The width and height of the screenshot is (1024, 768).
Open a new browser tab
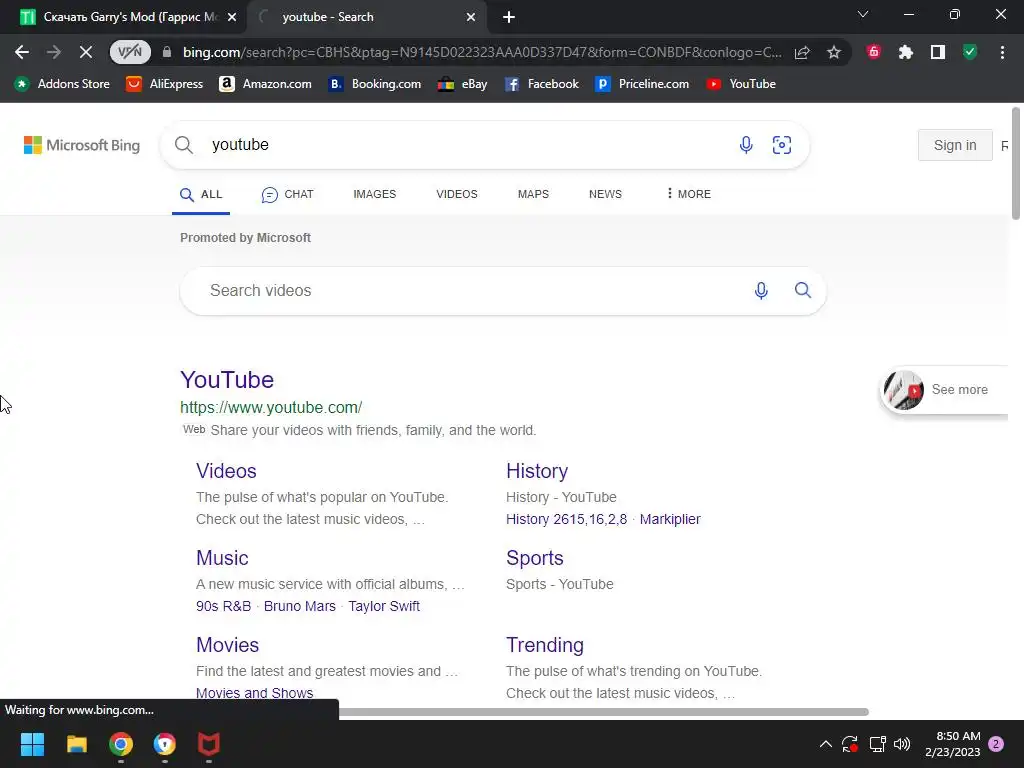tap(509, 17)
